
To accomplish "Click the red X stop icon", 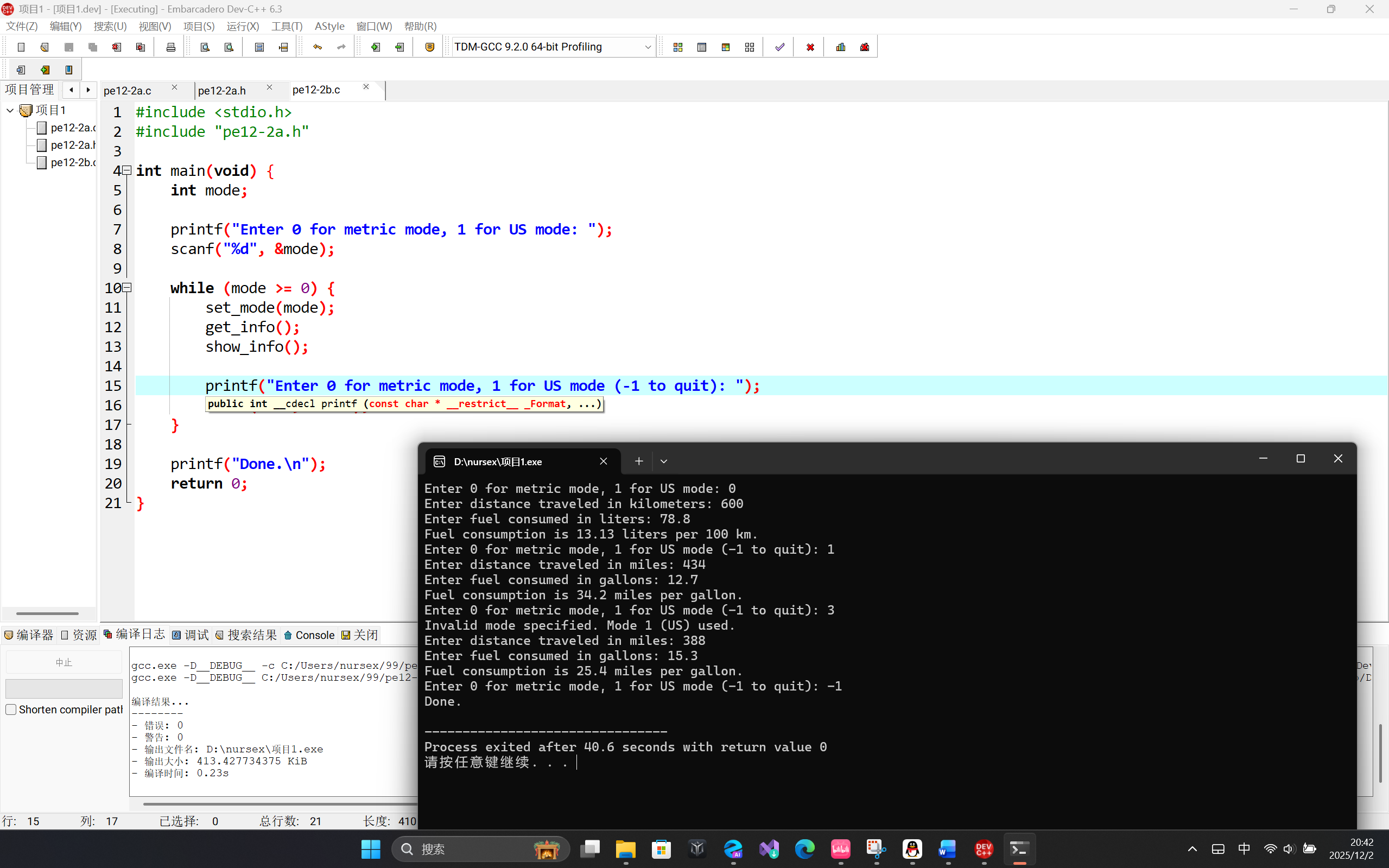I will point(810,47).
